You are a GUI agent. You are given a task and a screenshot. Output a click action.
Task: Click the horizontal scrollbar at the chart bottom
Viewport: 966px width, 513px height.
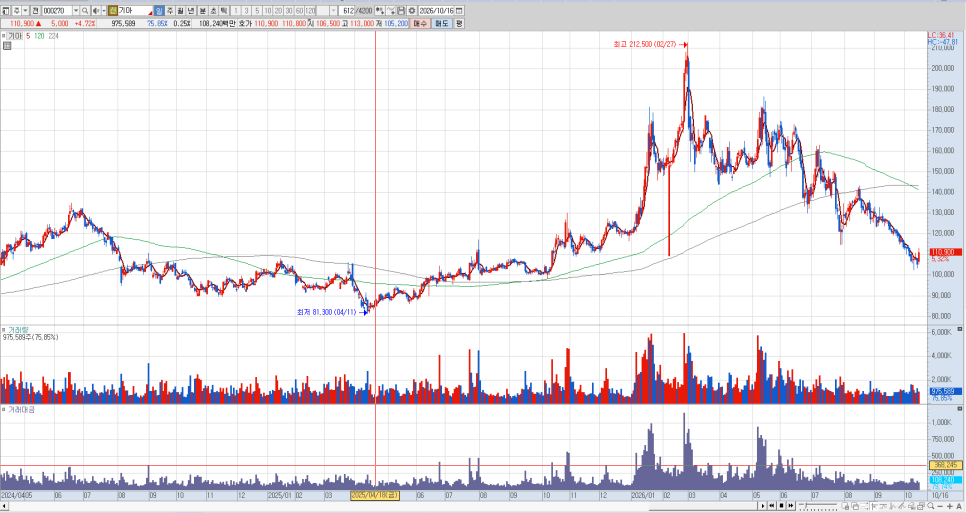379,506
